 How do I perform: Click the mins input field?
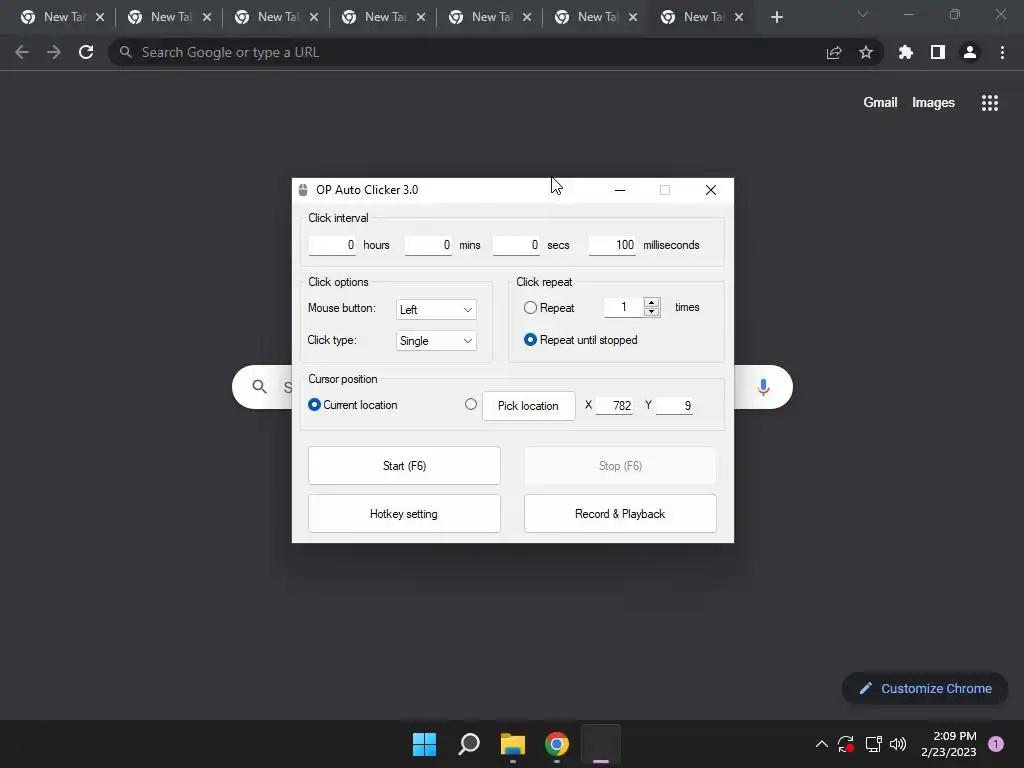coord(428,245)
